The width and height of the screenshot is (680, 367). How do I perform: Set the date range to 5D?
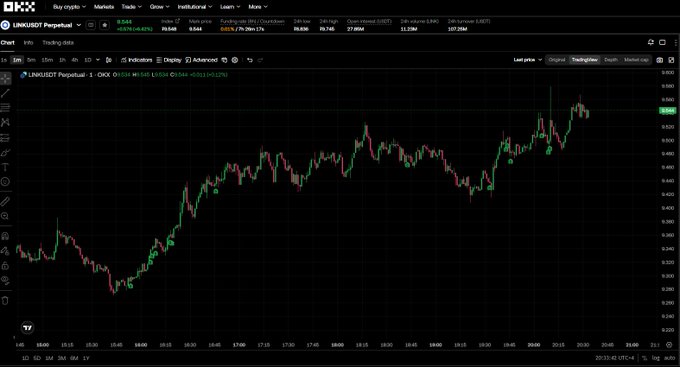(x=37, y=358)
